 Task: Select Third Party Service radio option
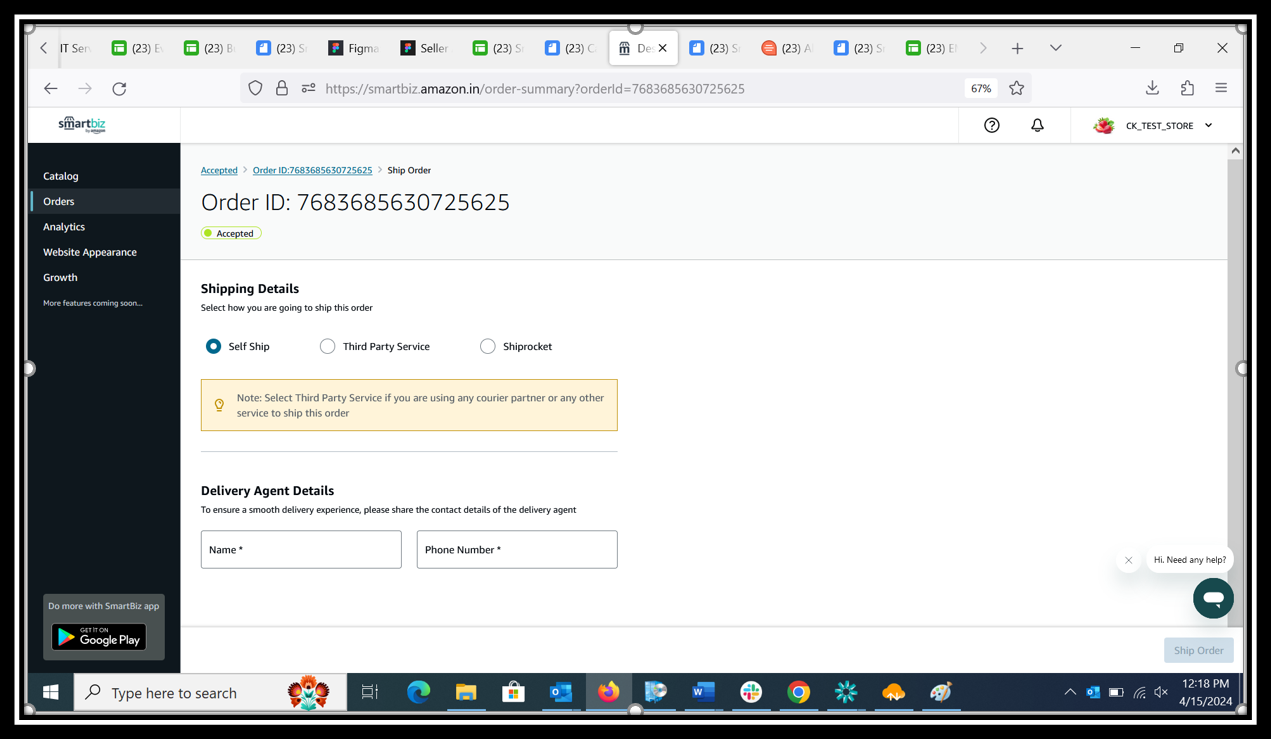(x=327, y=346)
